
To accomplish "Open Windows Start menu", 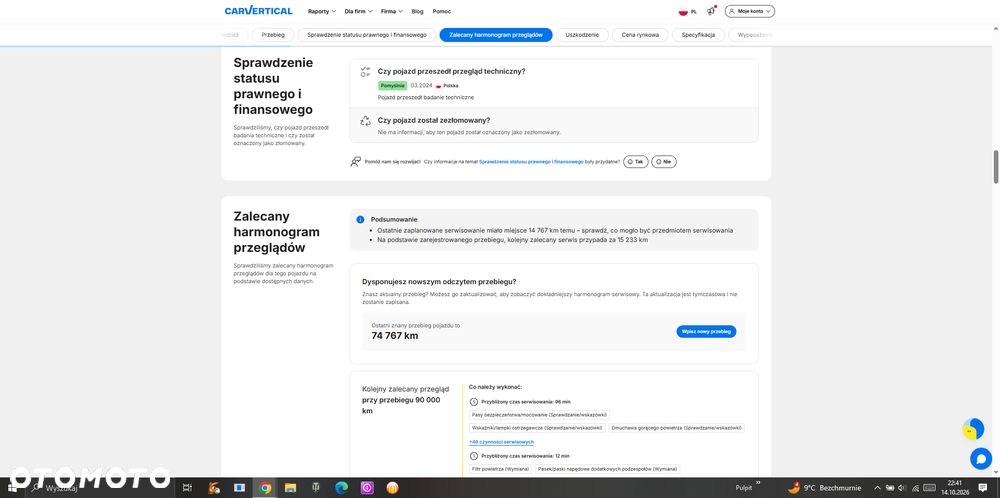I will [12, 488].
